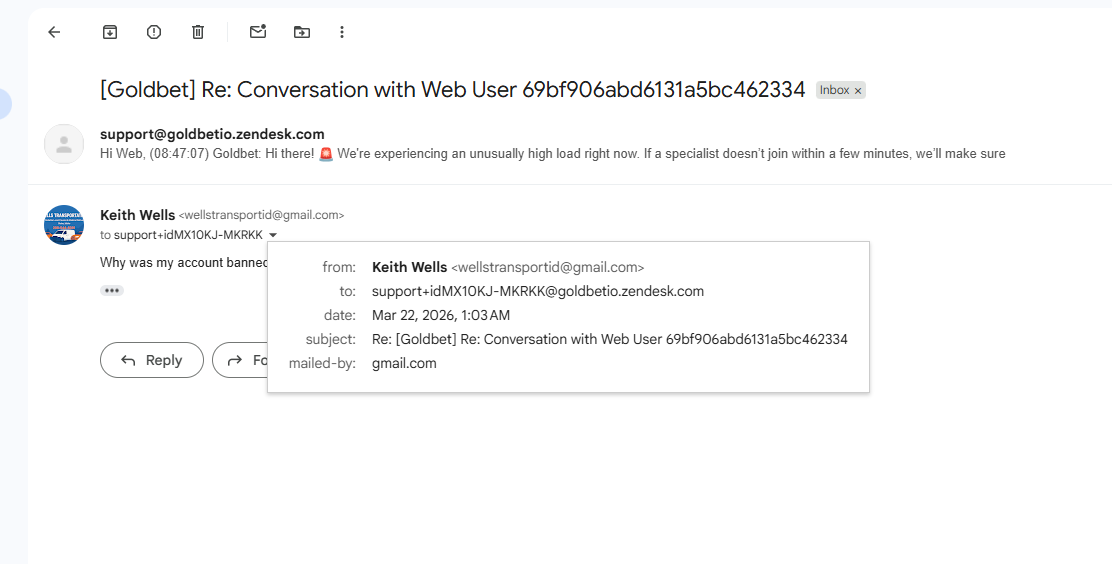Report this conversation as spam

pyautogui.click(x=154, y=32)
